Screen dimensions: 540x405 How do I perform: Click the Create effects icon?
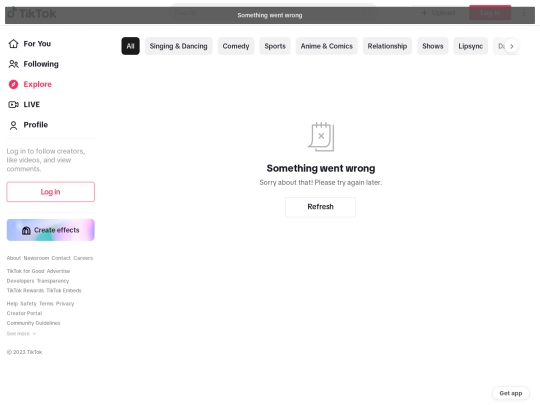pyautogui.click(x=26, y=230)
